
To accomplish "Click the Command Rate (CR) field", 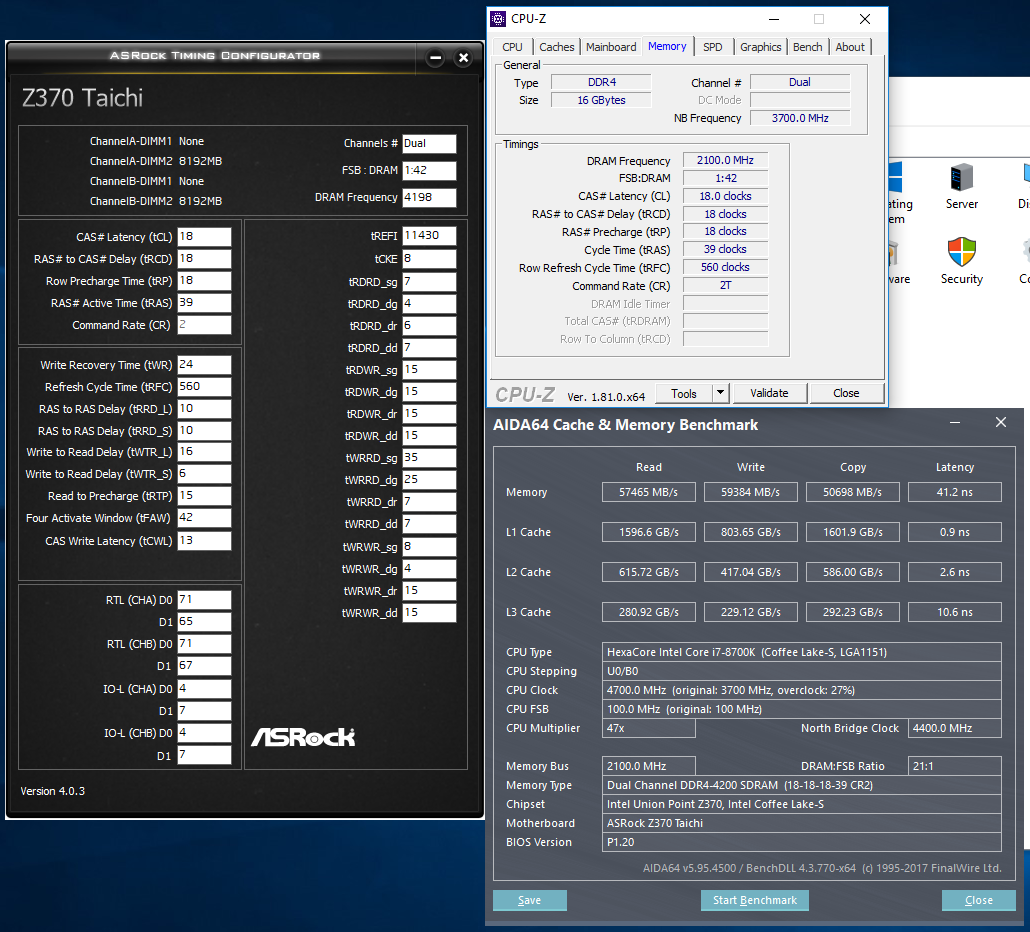I will (x=204, y=325).
